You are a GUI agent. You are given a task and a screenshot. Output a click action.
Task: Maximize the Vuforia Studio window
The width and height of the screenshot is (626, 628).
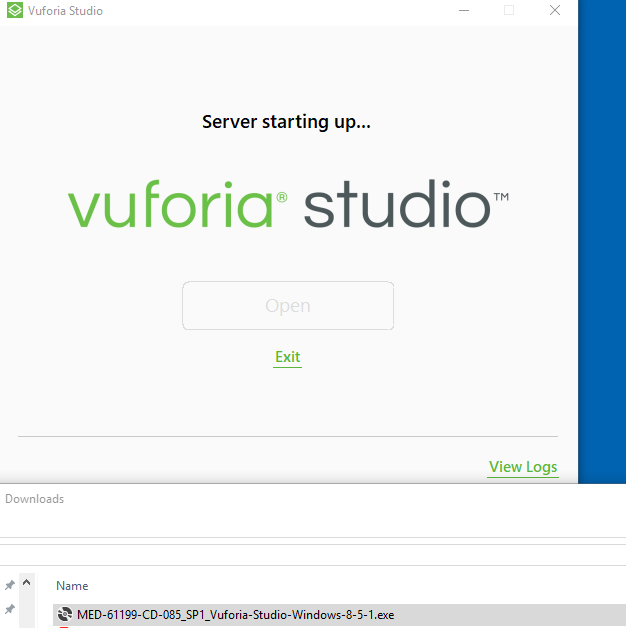[509, 10]
